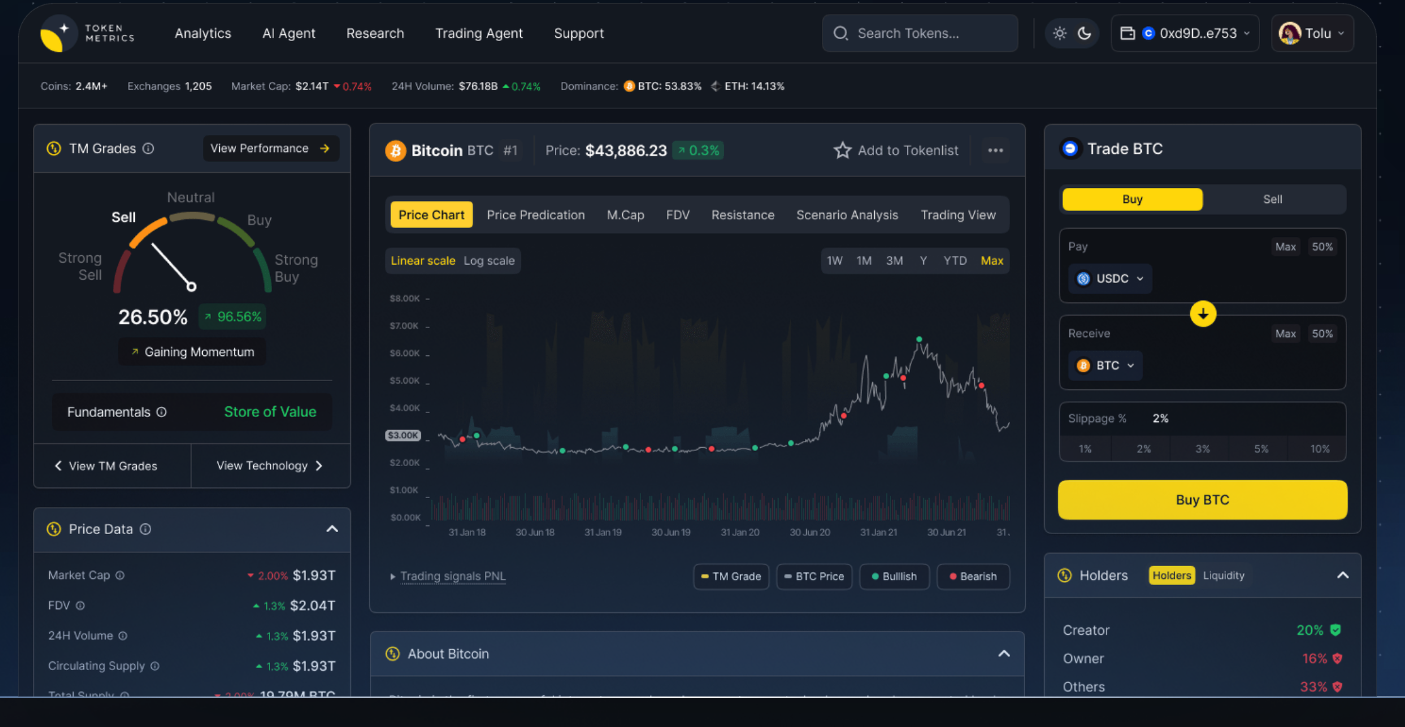Click the Fundamentals info icon
The width and height of the screenshot is (1405, 727).
tap(161, 412)
